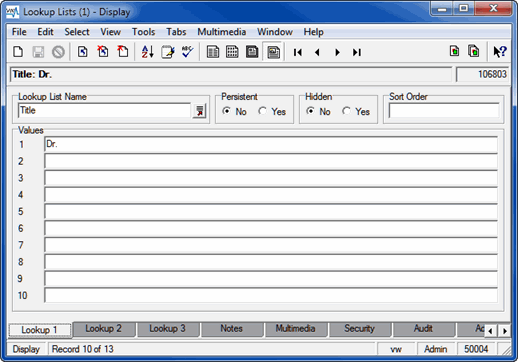
Task: Click the A-Z Sort icon
Action: tap(147, 52)
